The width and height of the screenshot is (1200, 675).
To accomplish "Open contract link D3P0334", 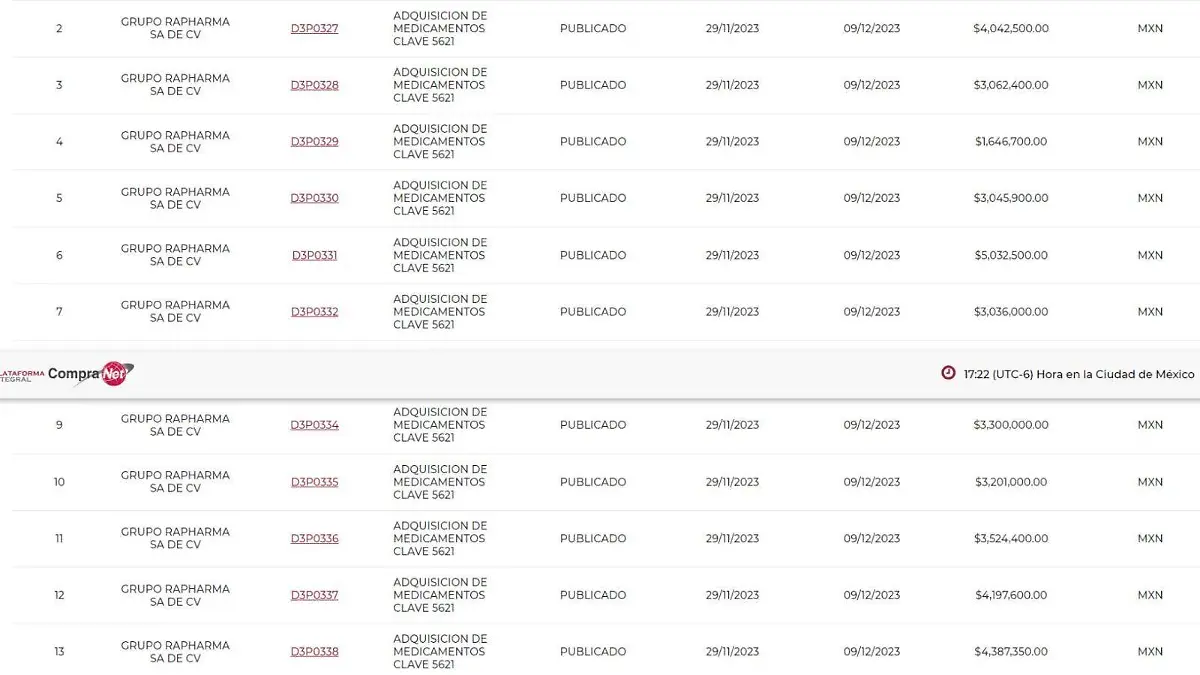I will [x=314, y=425].
